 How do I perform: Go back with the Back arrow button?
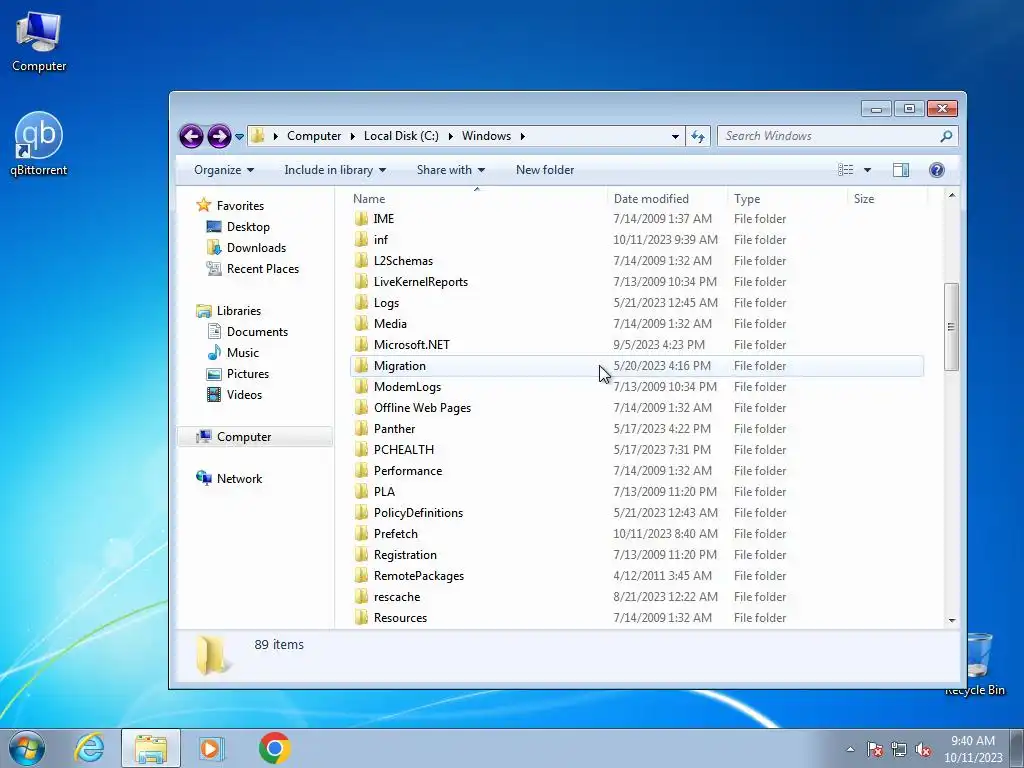(191, 136)
